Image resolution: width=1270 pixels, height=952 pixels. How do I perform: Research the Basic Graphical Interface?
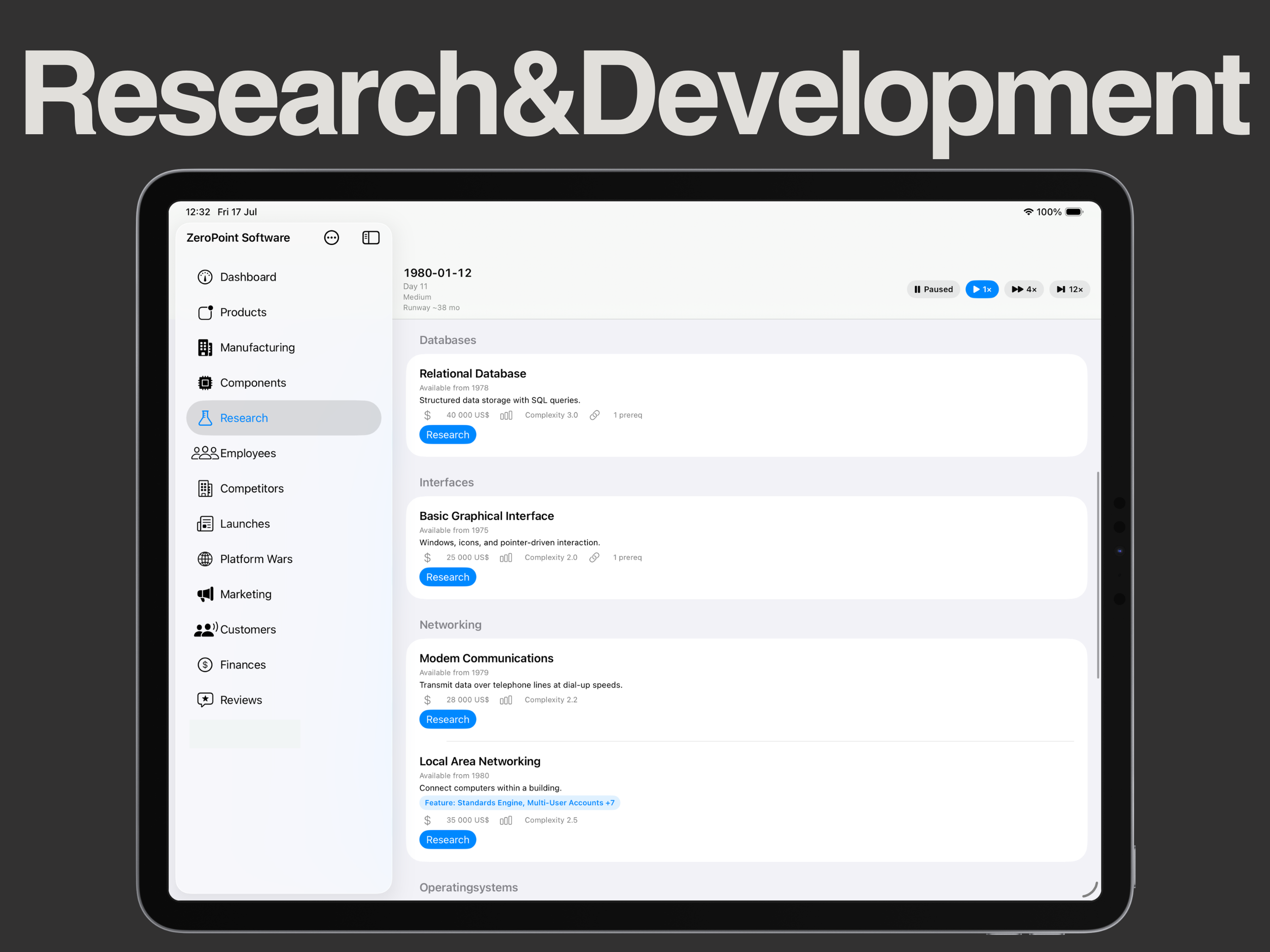point(447,577)
